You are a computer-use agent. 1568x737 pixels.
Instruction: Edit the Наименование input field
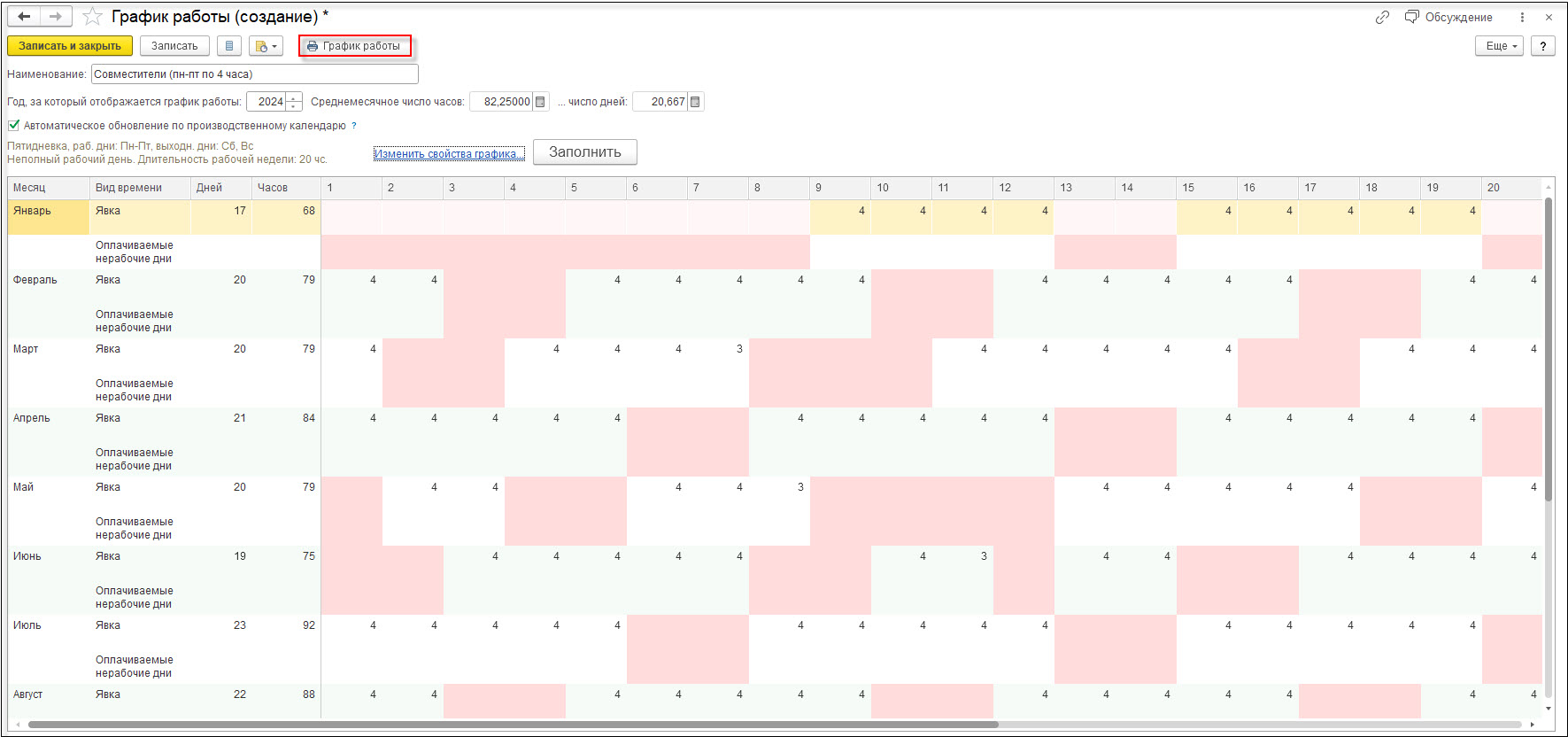point(254,74)
